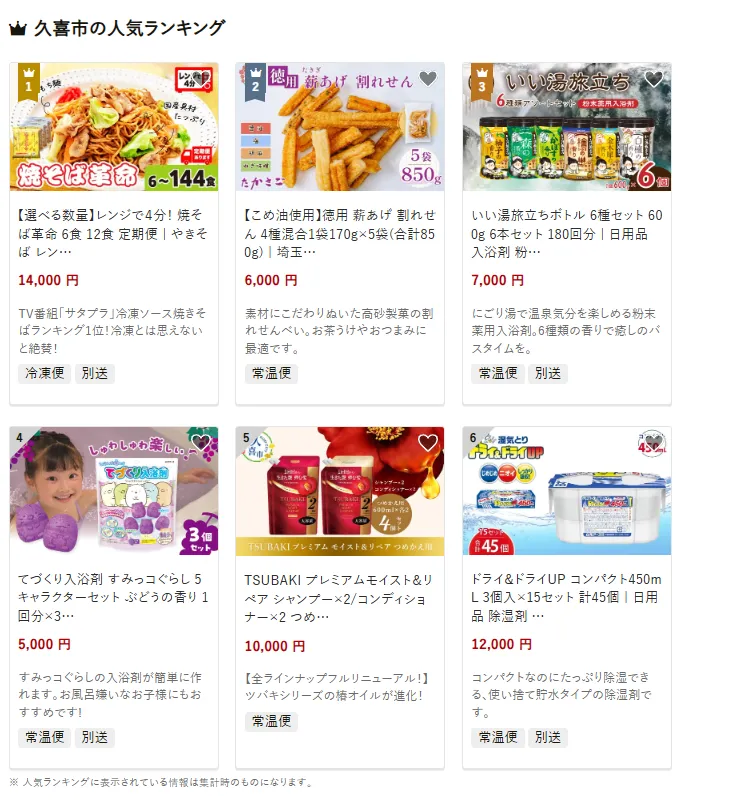
Task: Click heart icon on ドライ&ドライUP card
Action: pyautogui.click(x=654, y=443)
